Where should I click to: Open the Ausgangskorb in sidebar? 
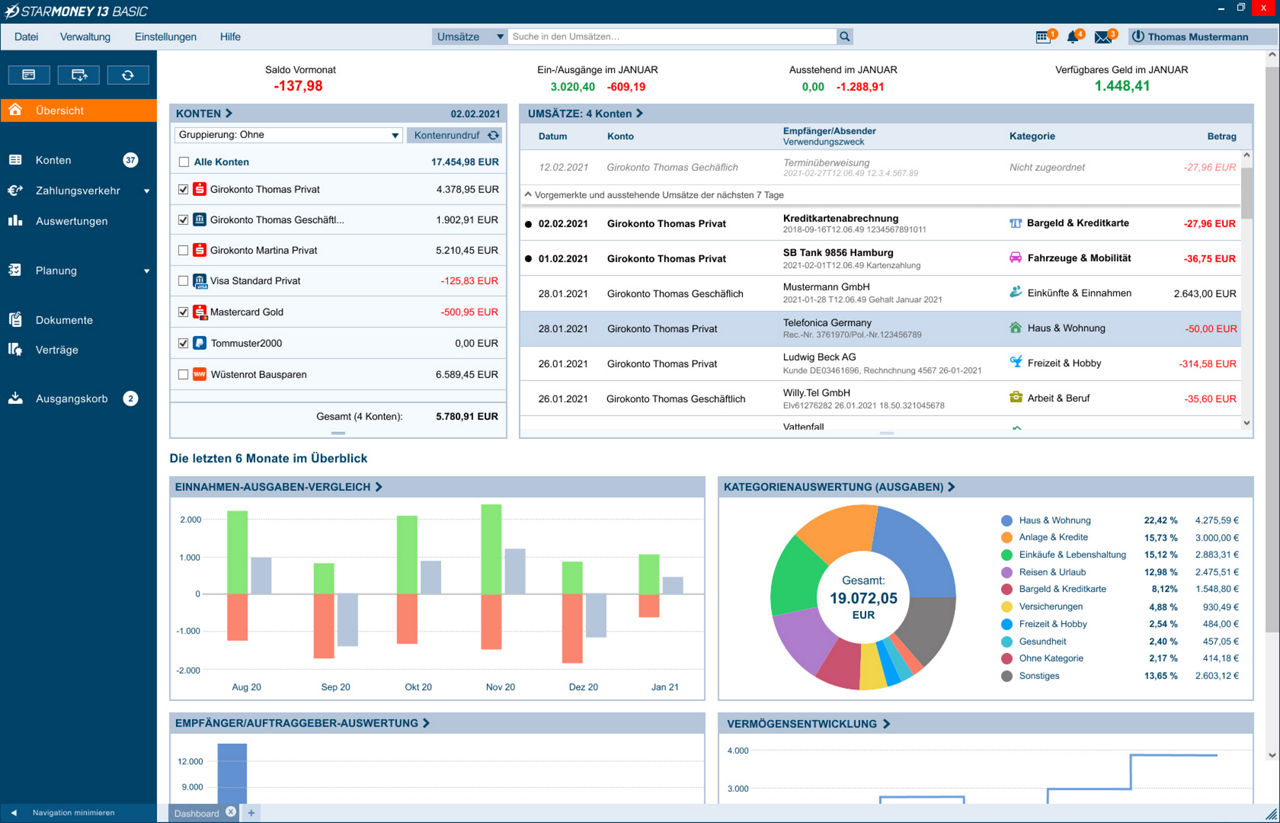tap(71, 399)
